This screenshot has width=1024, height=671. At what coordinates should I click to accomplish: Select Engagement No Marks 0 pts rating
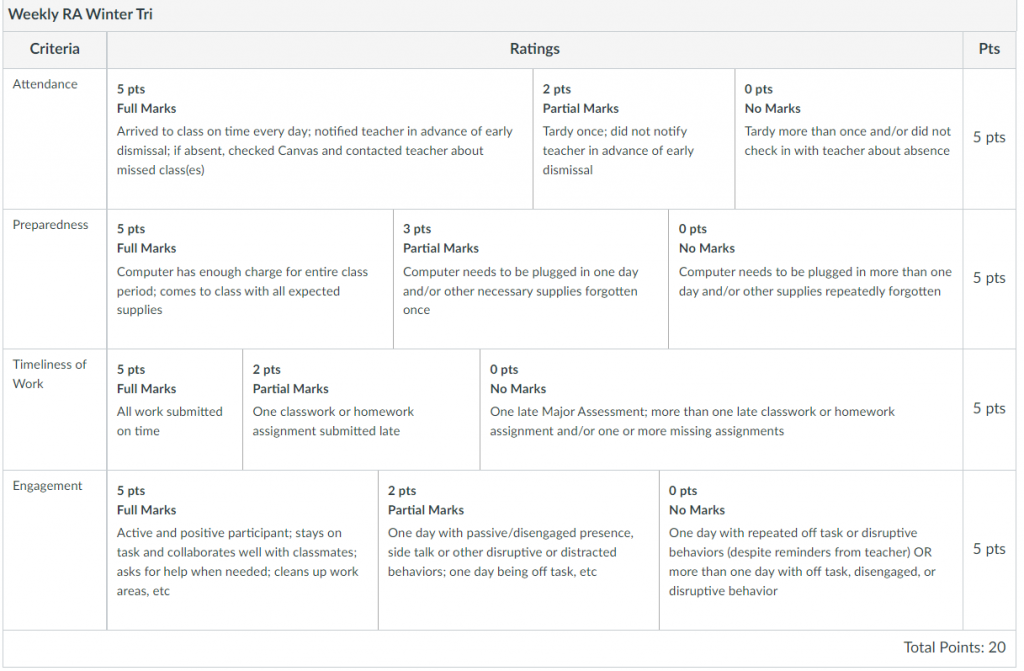point(811,550)
